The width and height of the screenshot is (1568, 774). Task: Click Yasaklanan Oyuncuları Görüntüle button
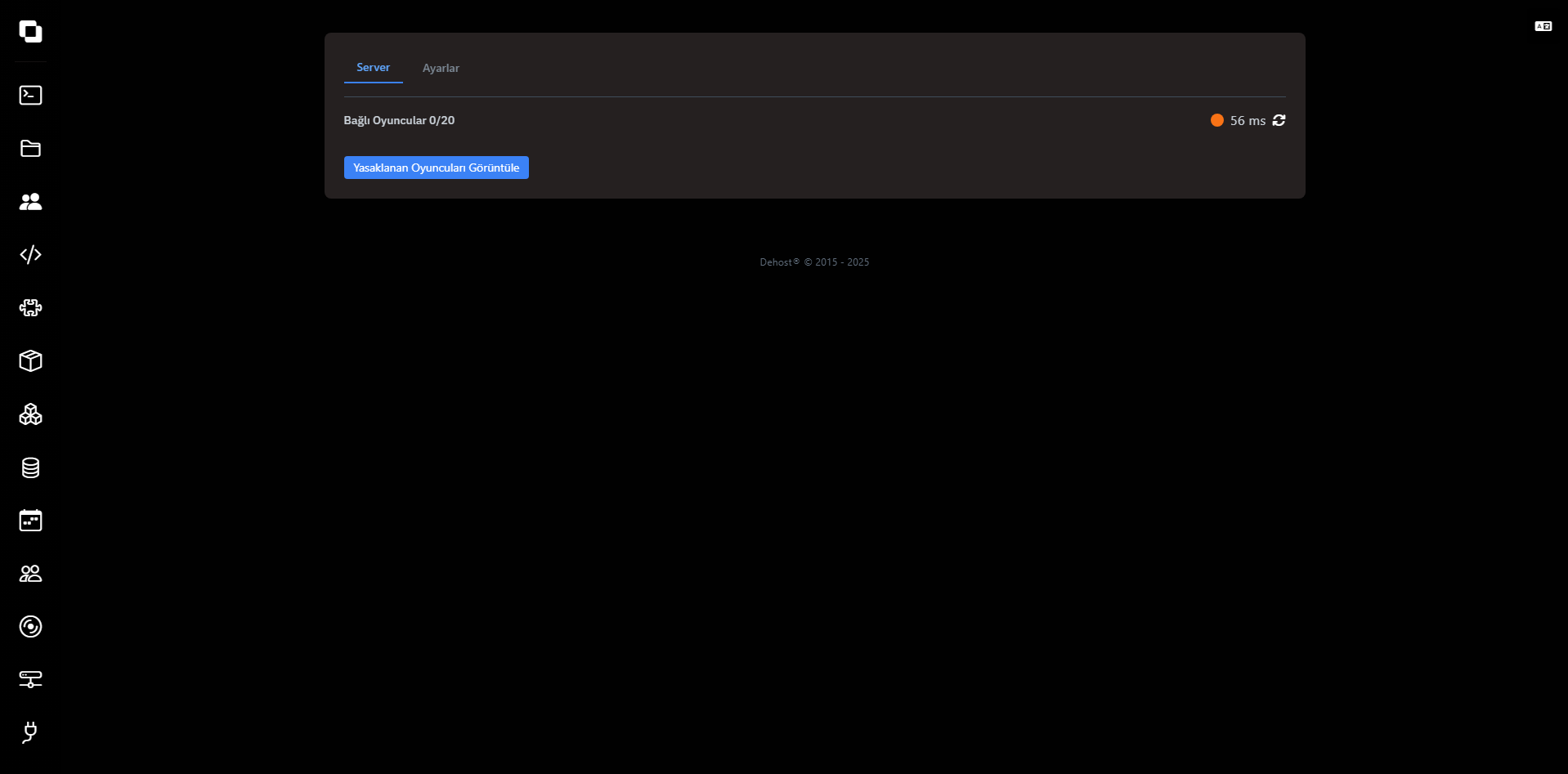[436, 168]
